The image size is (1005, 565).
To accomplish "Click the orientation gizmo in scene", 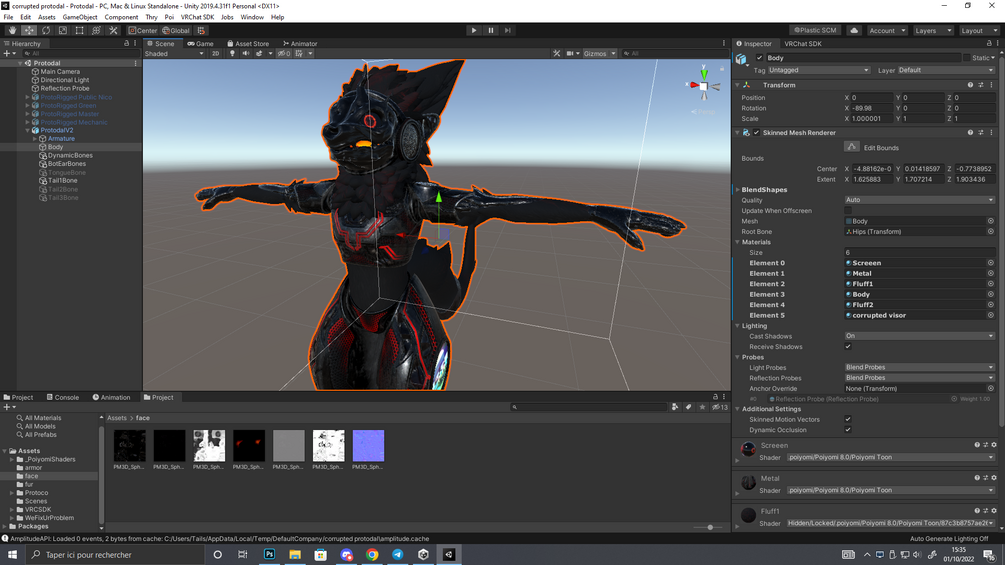I will coord(703,86).
